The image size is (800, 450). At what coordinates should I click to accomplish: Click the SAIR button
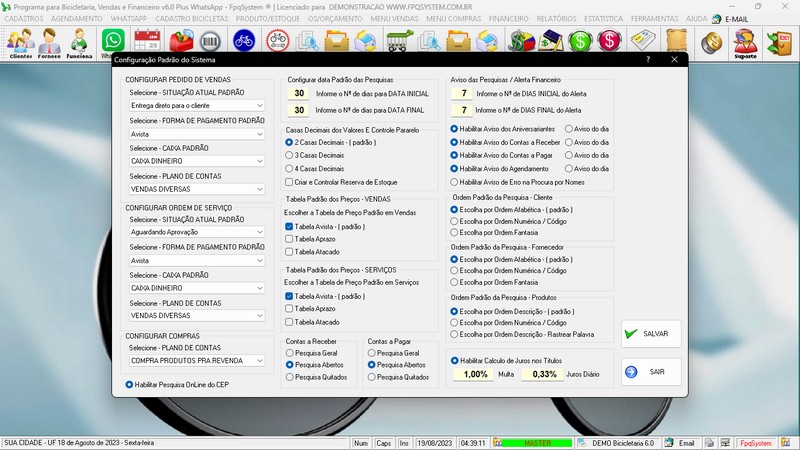[x=651, y=372]
